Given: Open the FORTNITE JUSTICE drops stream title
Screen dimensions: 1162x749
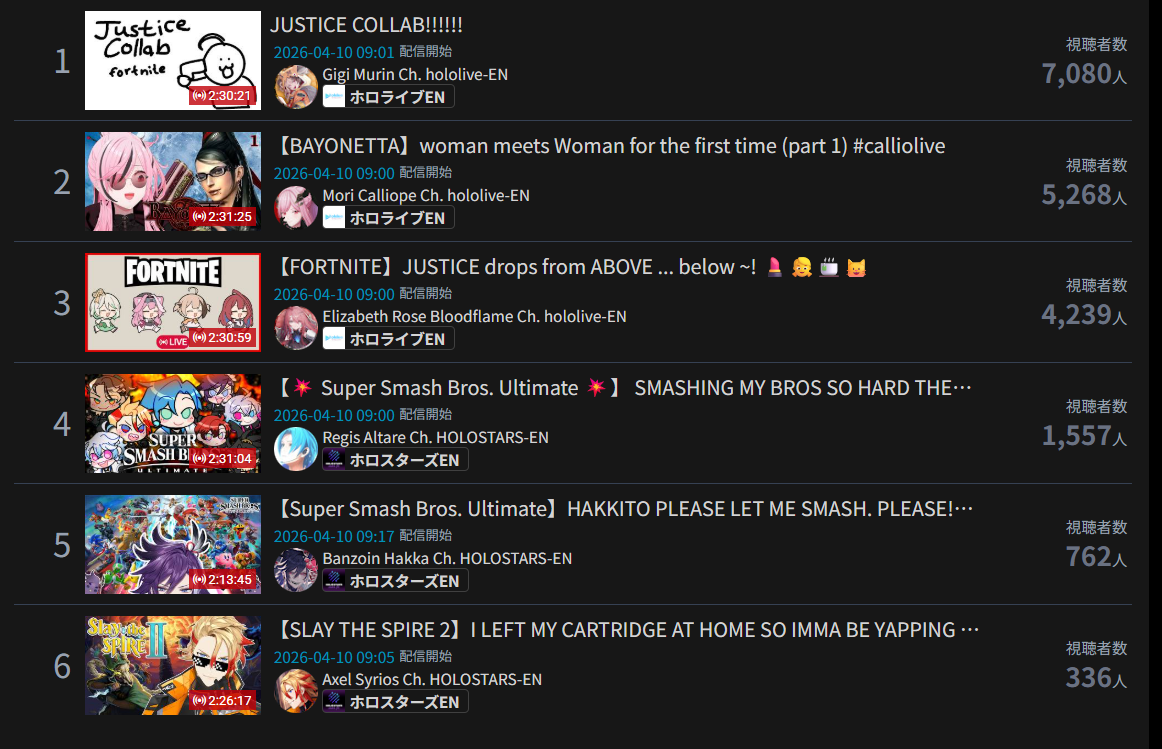Looking at the screenshot, I should point(569,267).
